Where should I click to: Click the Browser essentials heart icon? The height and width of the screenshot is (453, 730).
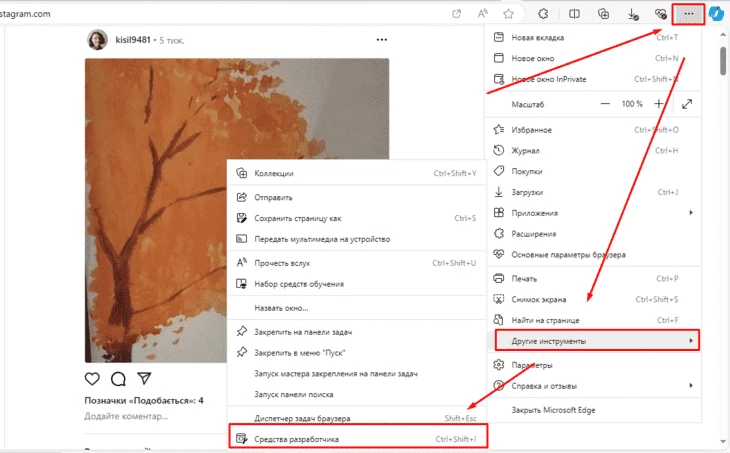pos(660,14)
